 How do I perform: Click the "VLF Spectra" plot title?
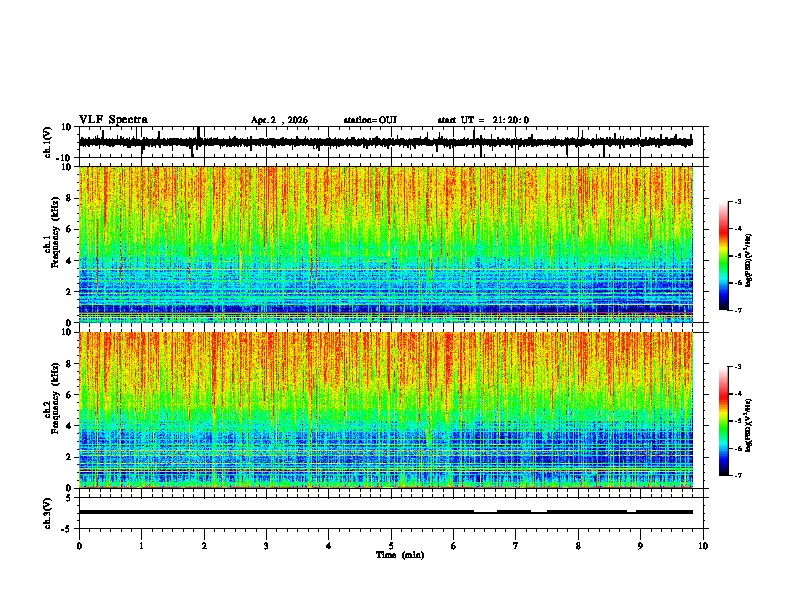point(113,120)
